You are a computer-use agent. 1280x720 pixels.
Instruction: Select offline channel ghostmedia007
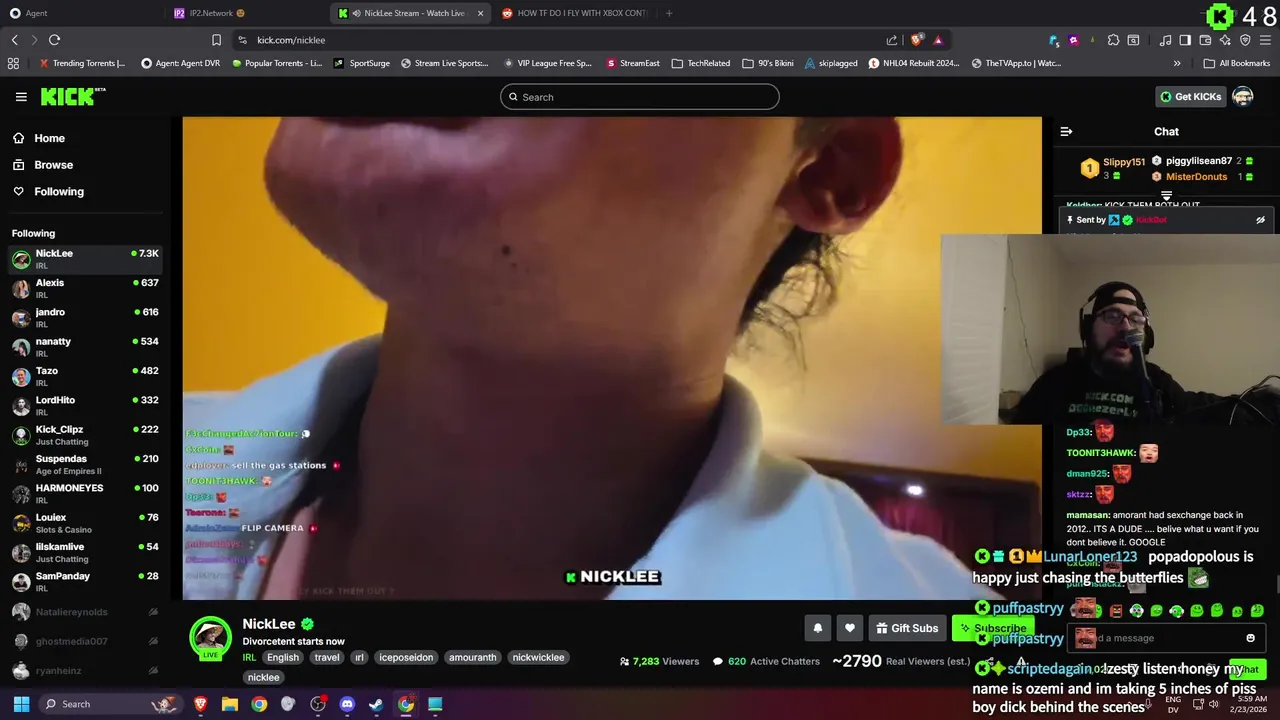click(84, 641)
